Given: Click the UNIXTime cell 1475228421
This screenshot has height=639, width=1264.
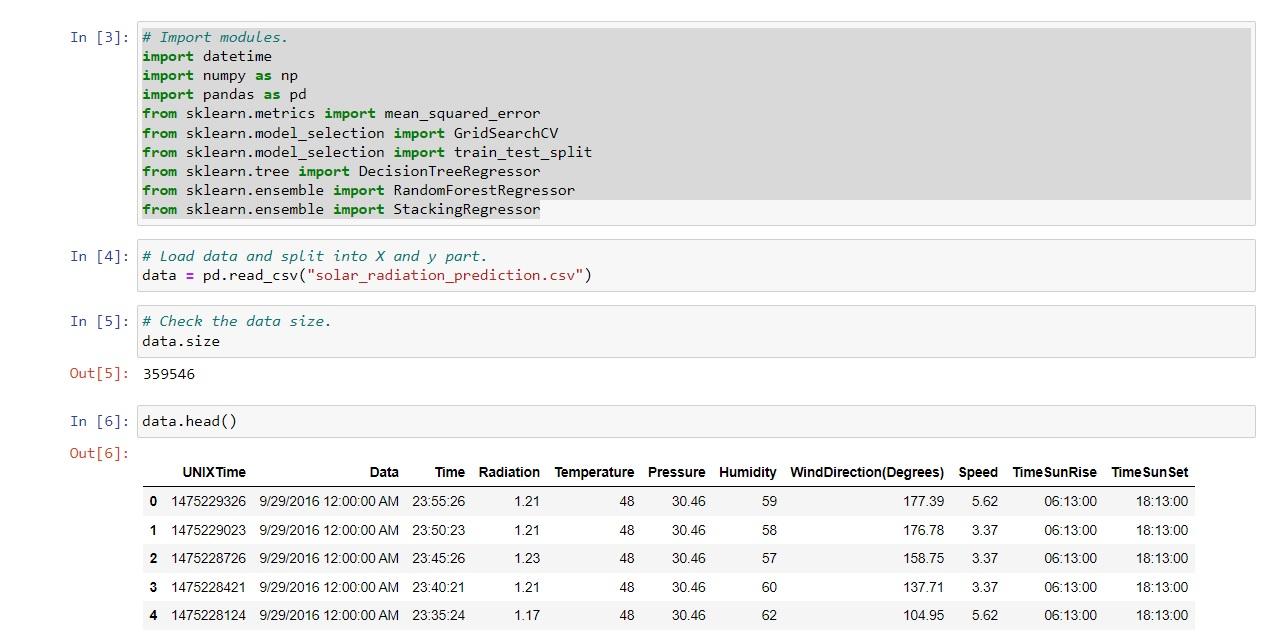Looking at the screenshot, I should (x=208, y=587).
